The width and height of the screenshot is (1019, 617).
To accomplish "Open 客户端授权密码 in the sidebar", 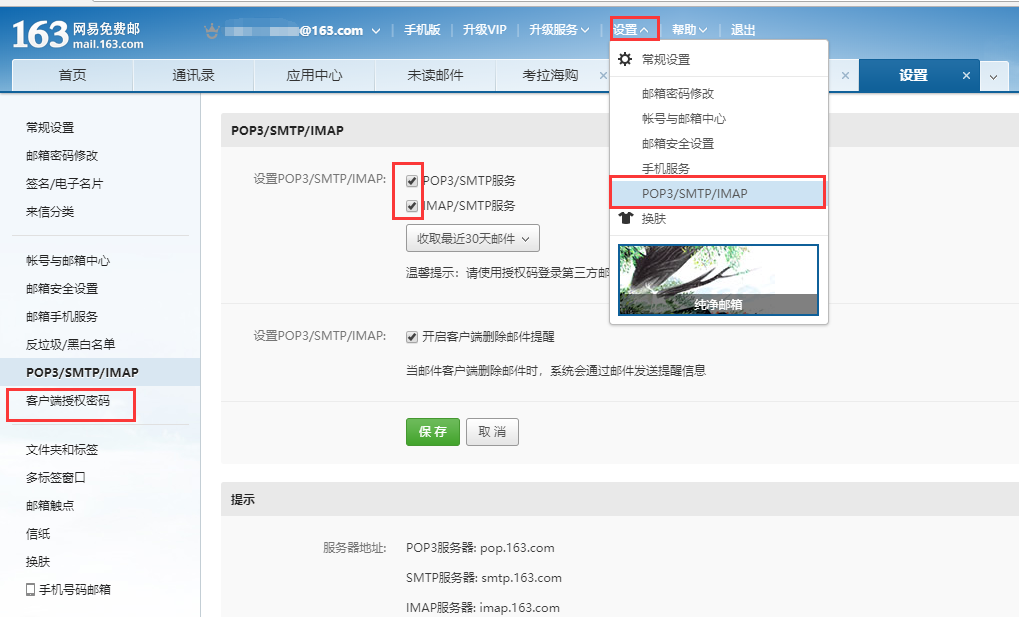I will coord(68,400).
